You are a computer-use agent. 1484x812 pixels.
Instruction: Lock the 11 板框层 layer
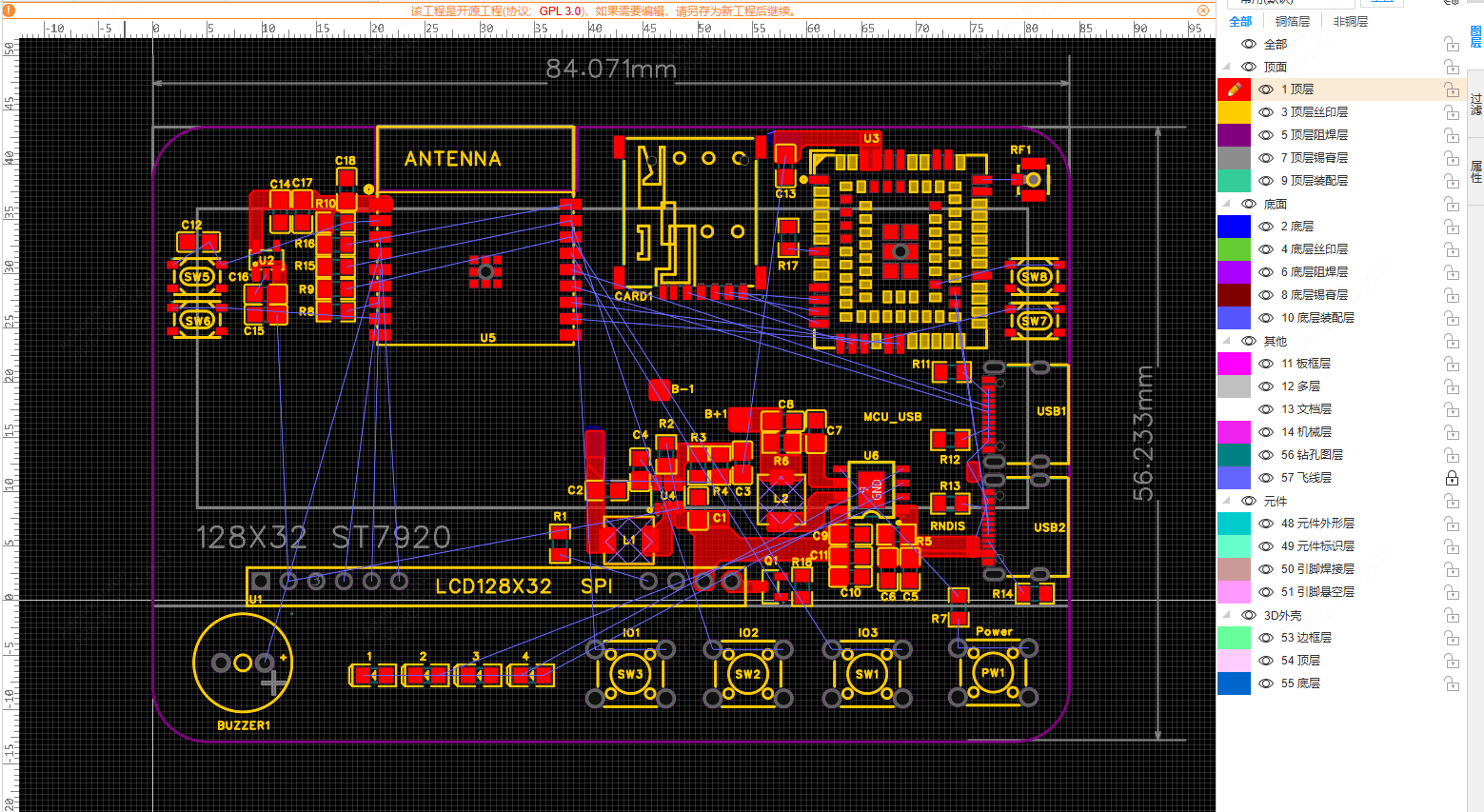1452,364
